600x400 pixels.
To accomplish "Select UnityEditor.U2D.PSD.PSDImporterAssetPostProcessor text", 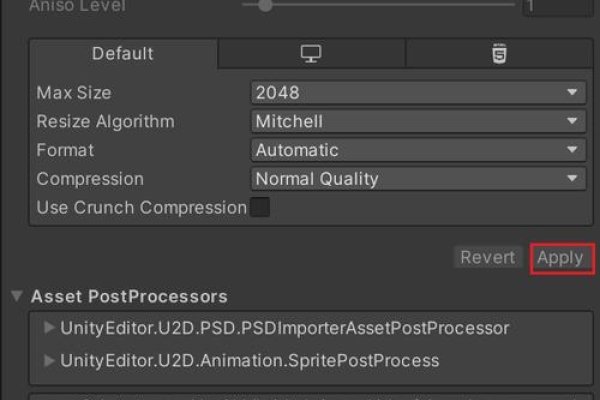I will [285, 328].
